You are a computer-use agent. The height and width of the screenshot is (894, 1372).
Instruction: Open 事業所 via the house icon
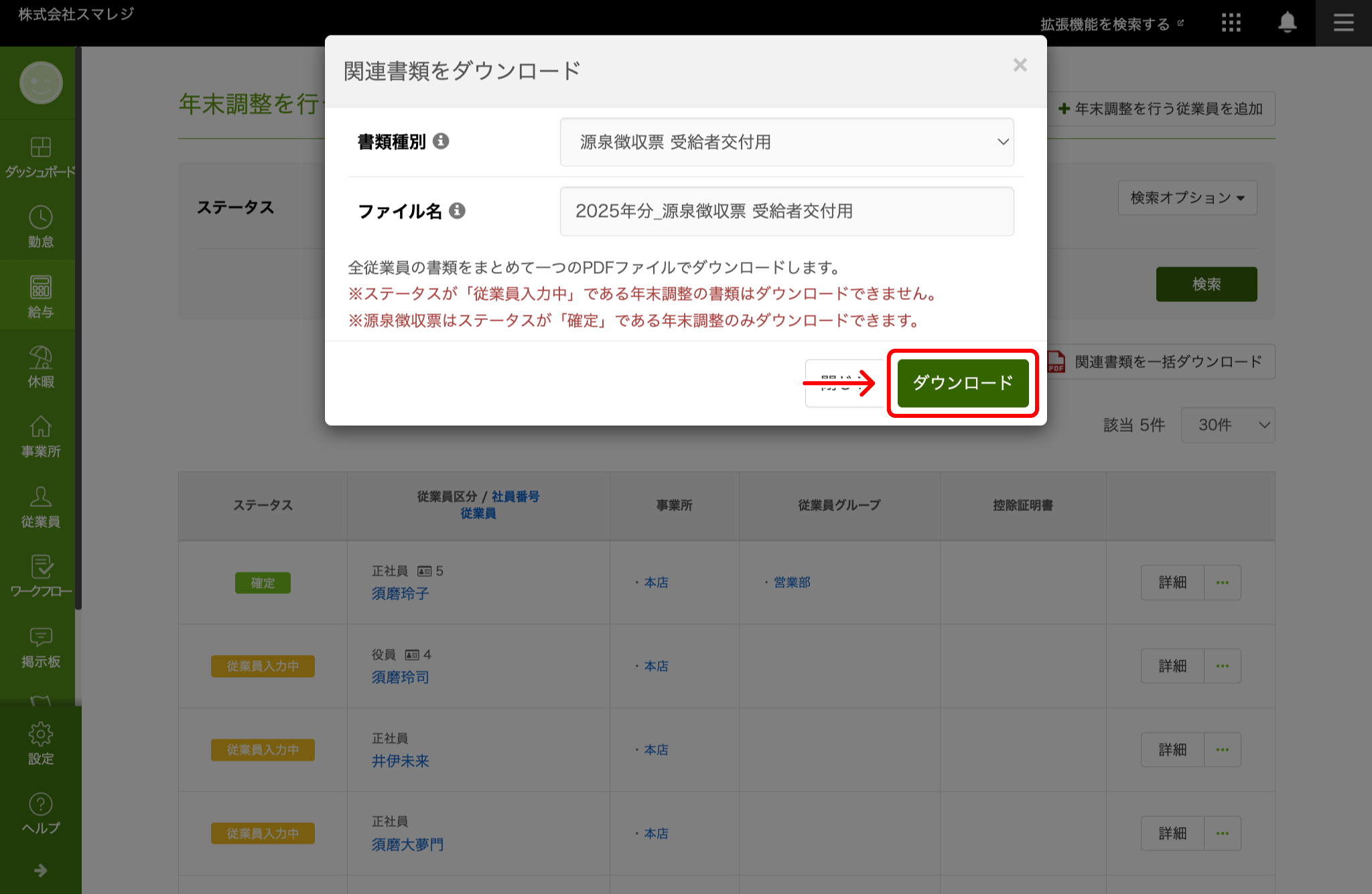coord(40,429)
